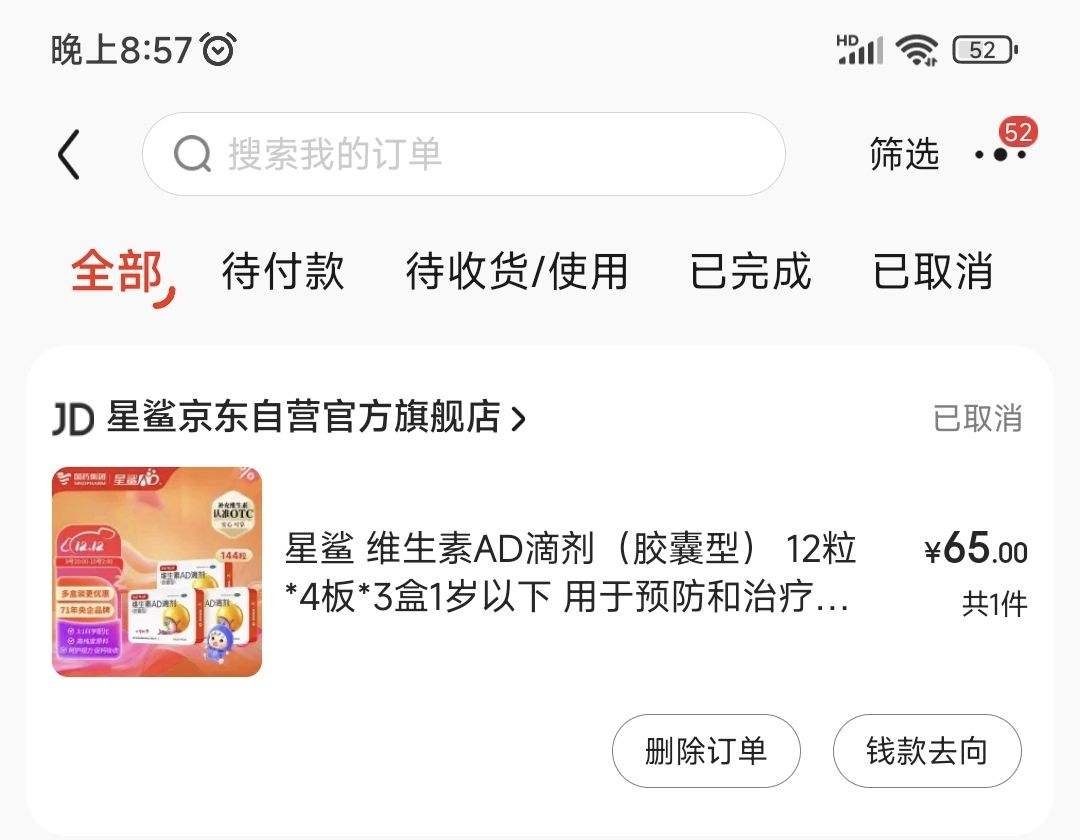The image size is (1080, 840).
Task: Click the 钱款去向 button
Action: (927, 750)
